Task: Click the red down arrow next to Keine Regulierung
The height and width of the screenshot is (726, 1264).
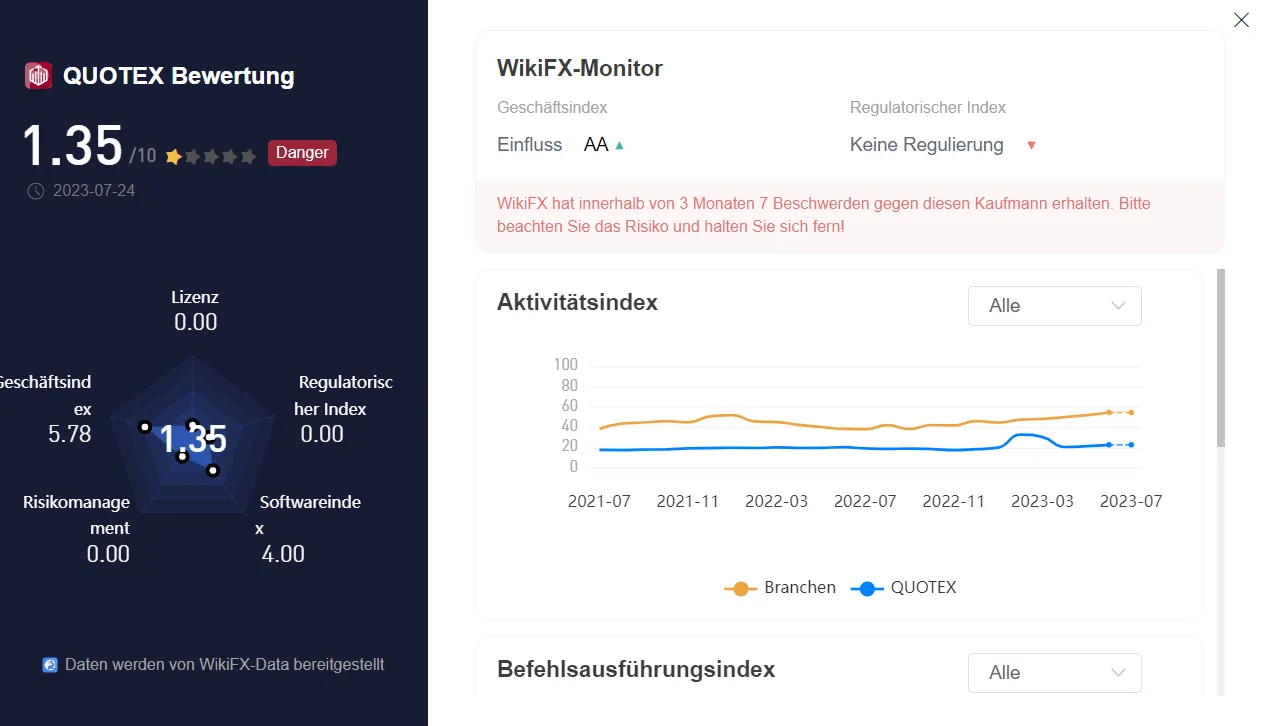Action: pos(1031,145)
